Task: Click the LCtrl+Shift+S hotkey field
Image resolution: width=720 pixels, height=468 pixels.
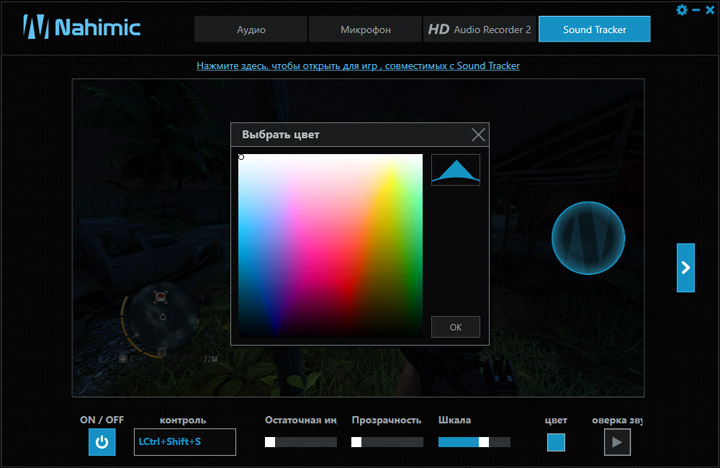Action: (x=185, y=442)
